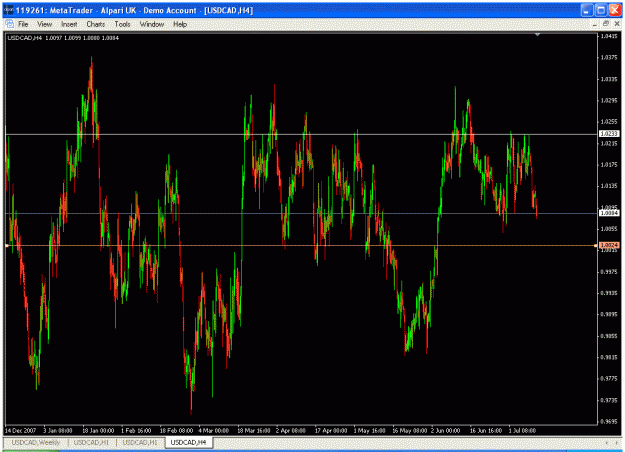This screenshot has height=452, width=625.
Task: Click the 18 Feb 08:00 time axis label
Action: tap(176, 431)
